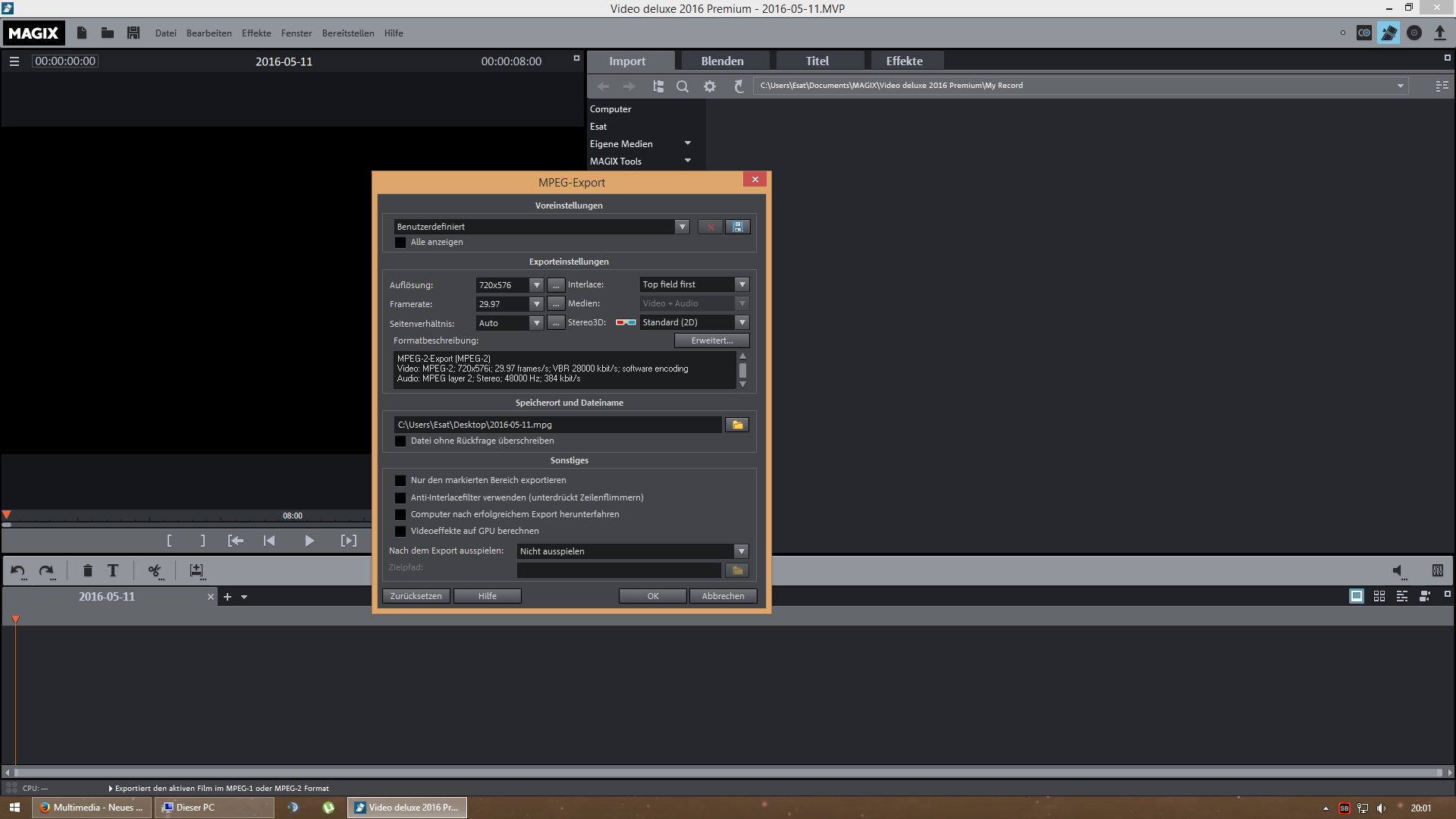Click the search magnifier in Import panel
Image resolution: width=1456 pixels, height=819 pixels.
[682, 86]
